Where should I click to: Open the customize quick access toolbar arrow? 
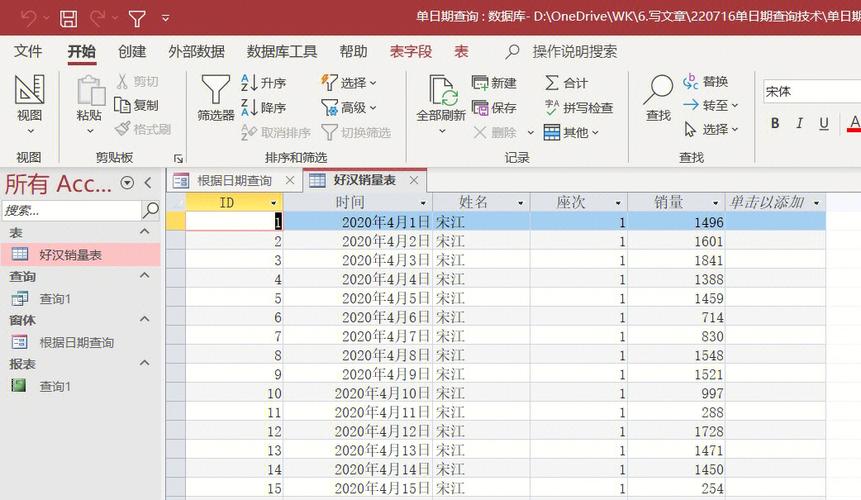[166, 19]
